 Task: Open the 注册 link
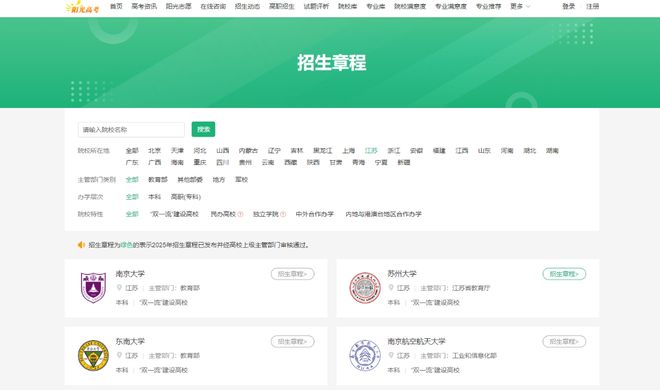(x=593, y=6)
